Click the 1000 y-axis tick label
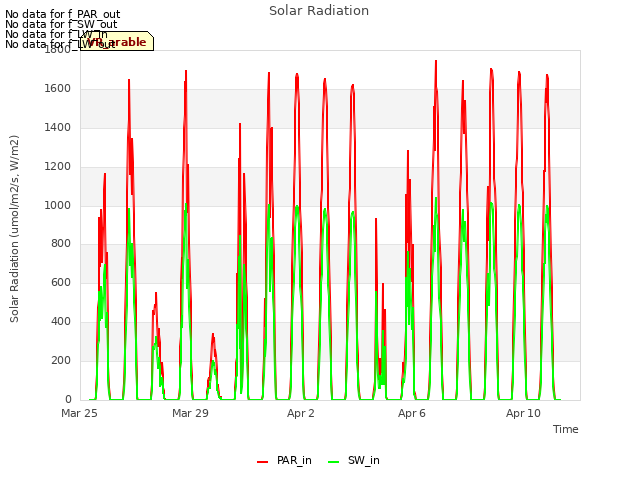 coord(58,205)
